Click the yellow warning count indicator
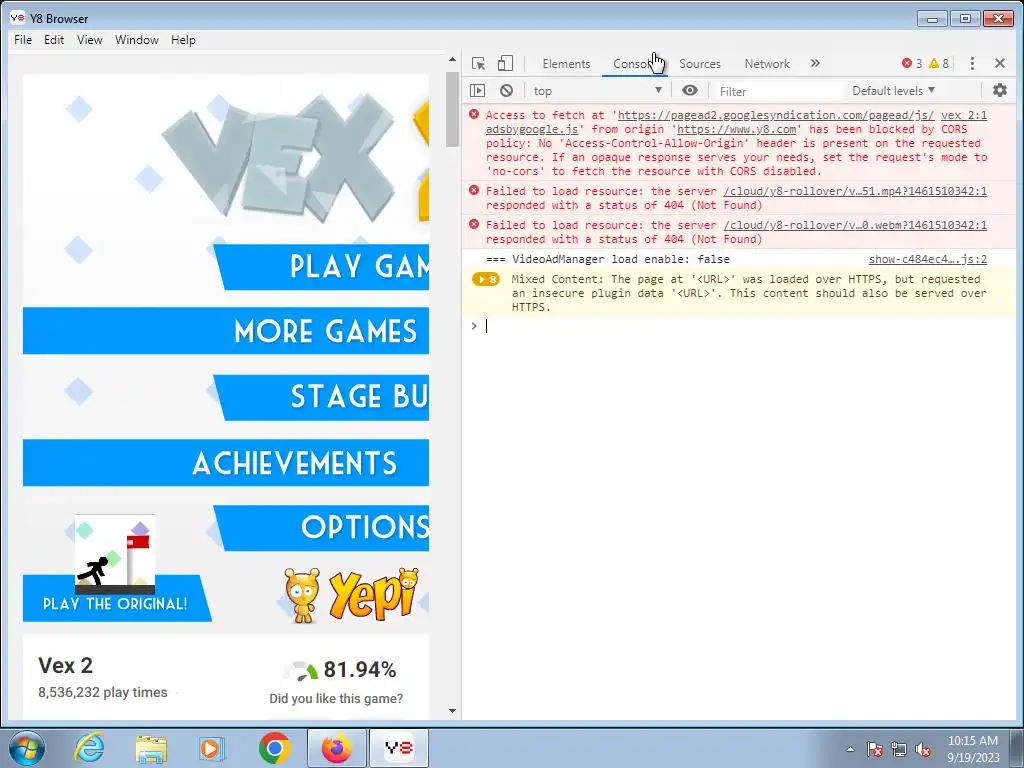This screenshot has height=768, width=1024. (x=938, y=63)
